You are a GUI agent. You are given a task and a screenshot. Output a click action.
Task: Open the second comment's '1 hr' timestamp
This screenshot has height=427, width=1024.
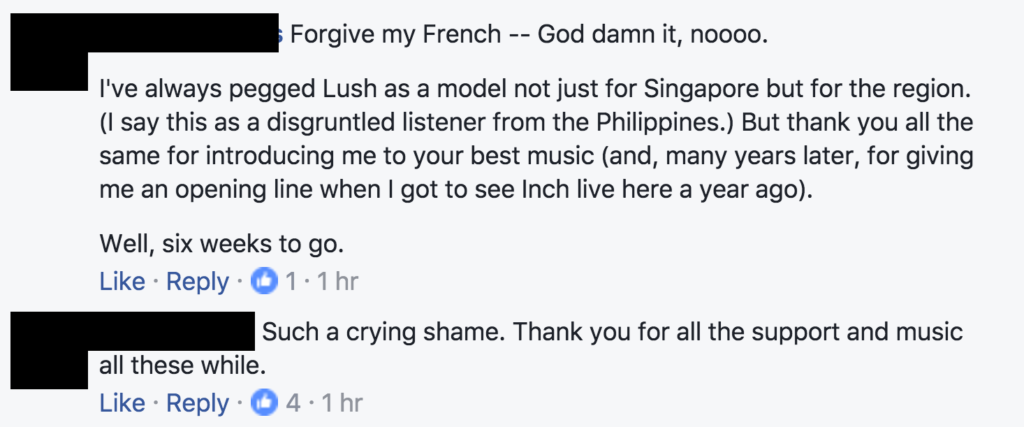coord(340,403)
